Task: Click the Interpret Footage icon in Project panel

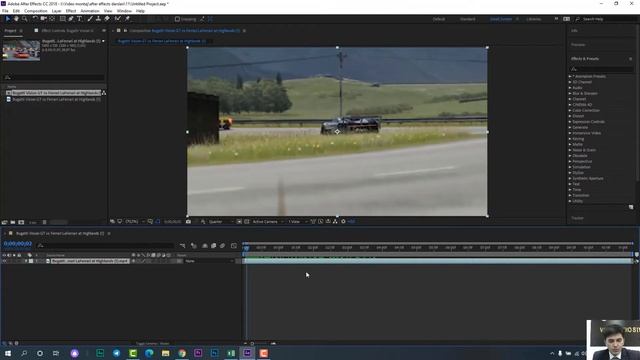Action: click(4, 222)
